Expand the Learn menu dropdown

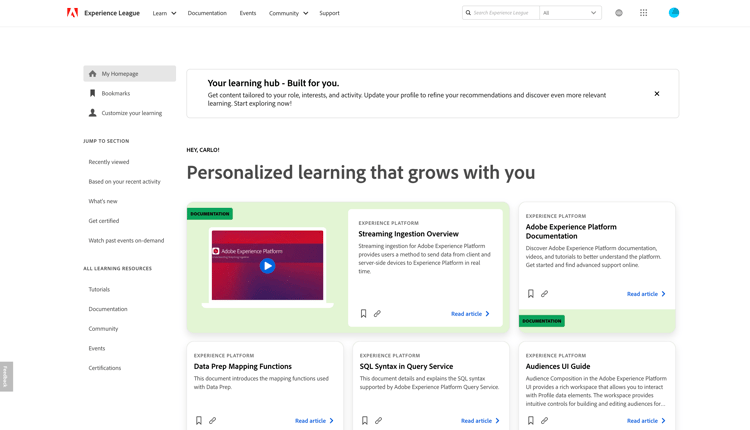(164, 13)
